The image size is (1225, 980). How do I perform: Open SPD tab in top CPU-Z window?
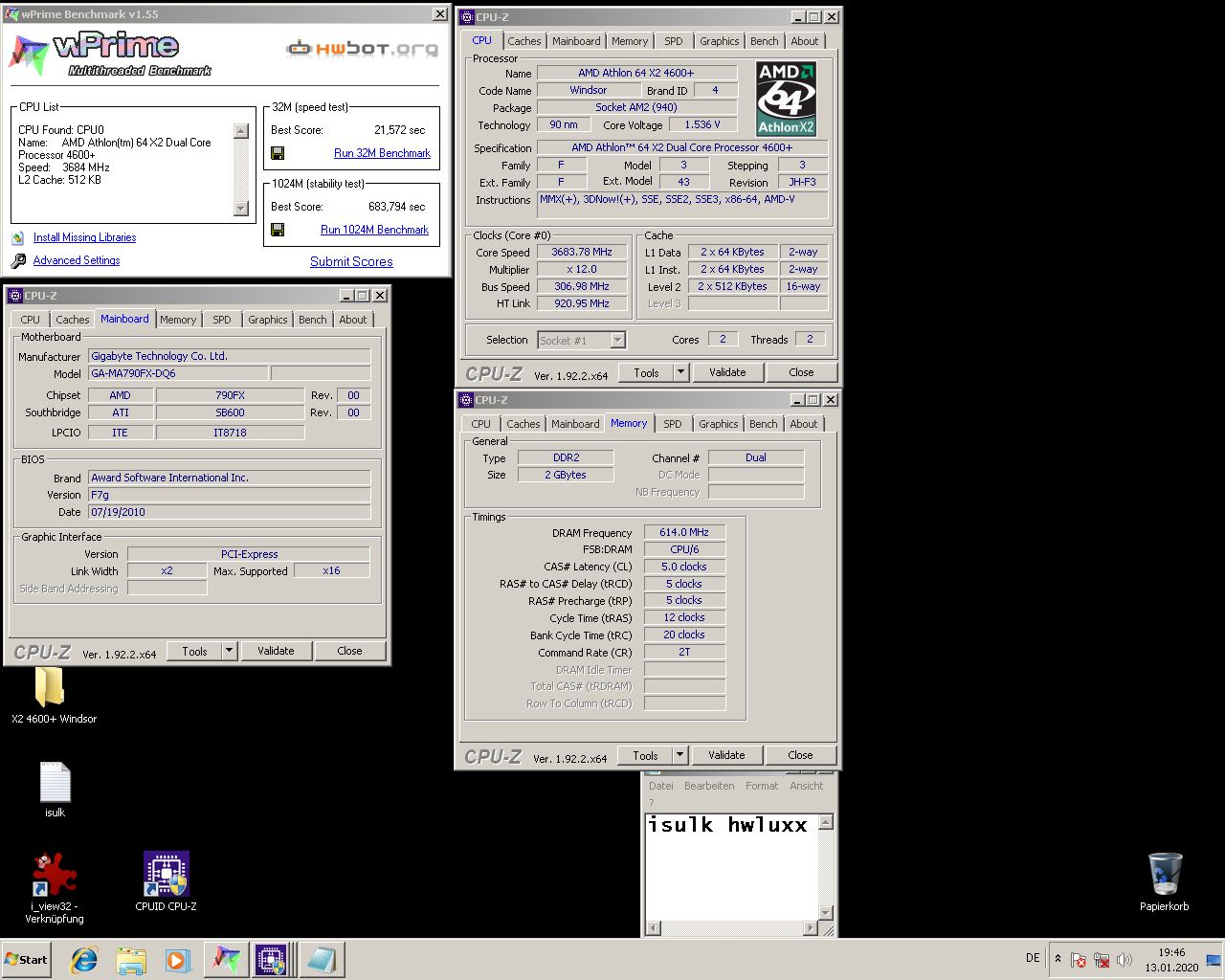[674, 41]
